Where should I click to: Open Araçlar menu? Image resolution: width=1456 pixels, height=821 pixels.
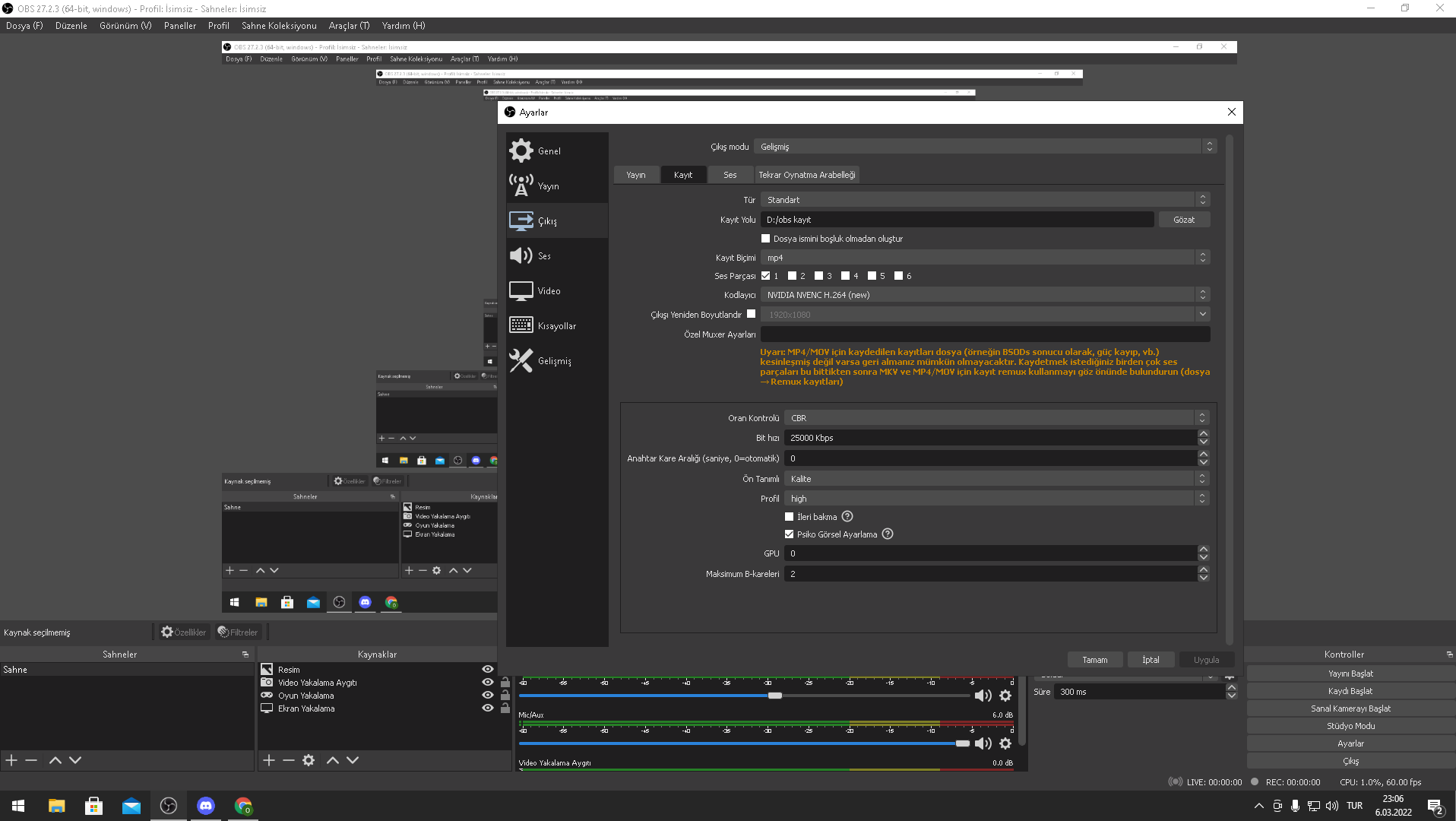(349, 25)
